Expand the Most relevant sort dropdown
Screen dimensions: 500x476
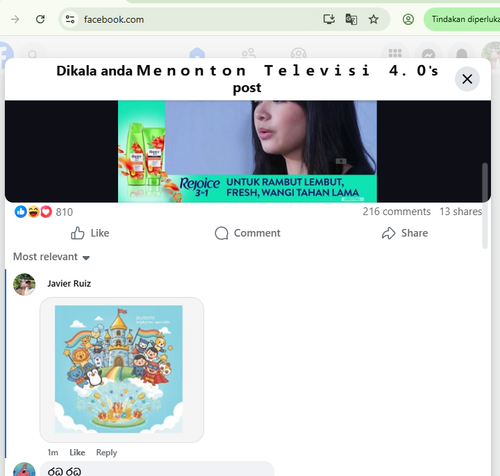pyautogui.click(x=52, y=257)
